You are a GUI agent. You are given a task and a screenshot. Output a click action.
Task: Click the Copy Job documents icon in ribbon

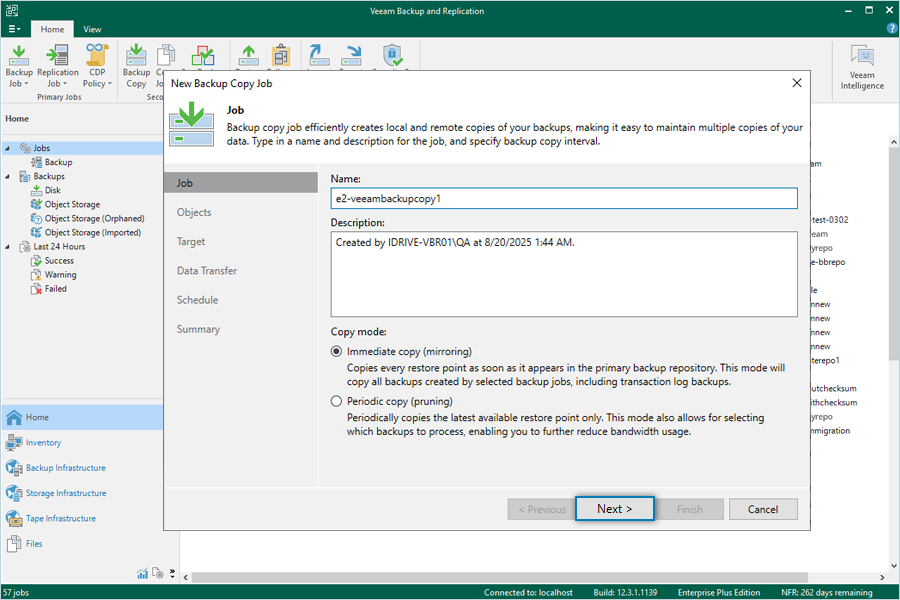(166, 55)
